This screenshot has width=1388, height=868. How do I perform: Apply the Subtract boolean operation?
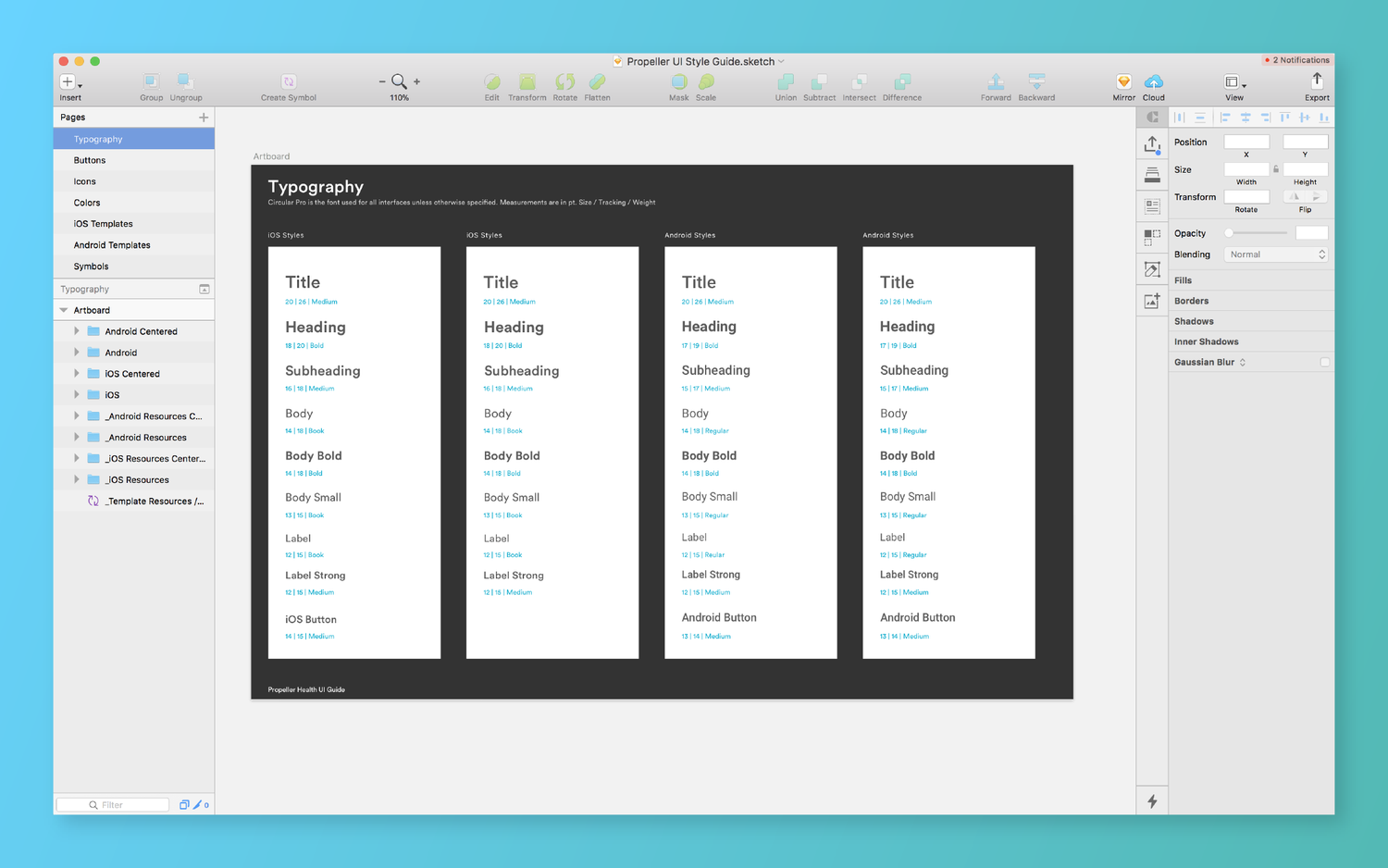[819, 81]
